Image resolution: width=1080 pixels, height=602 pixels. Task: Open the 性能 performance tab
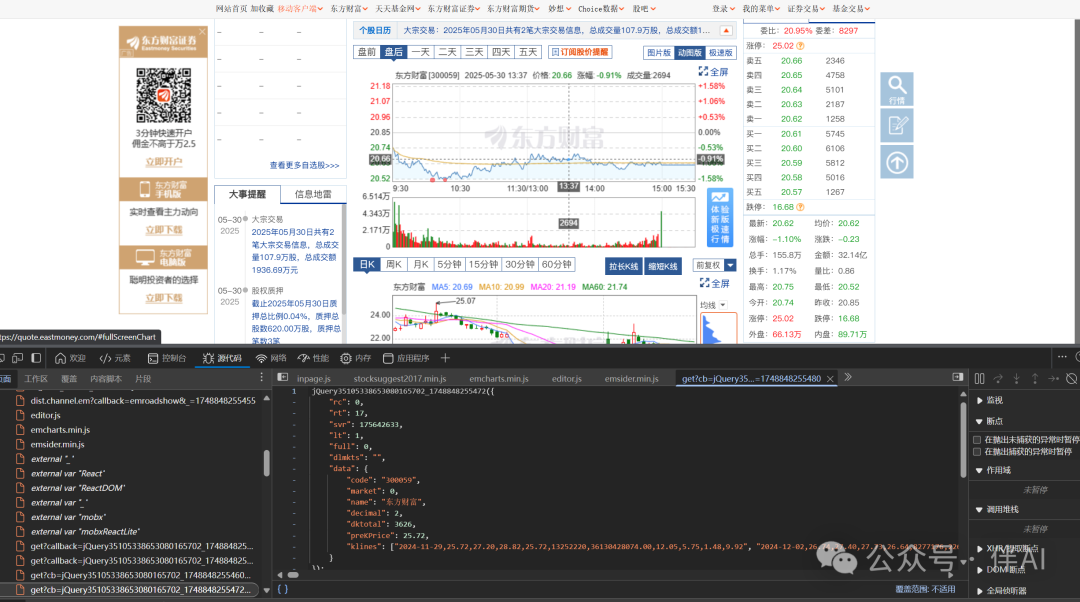pyautogui.click(x=313, y=358)
